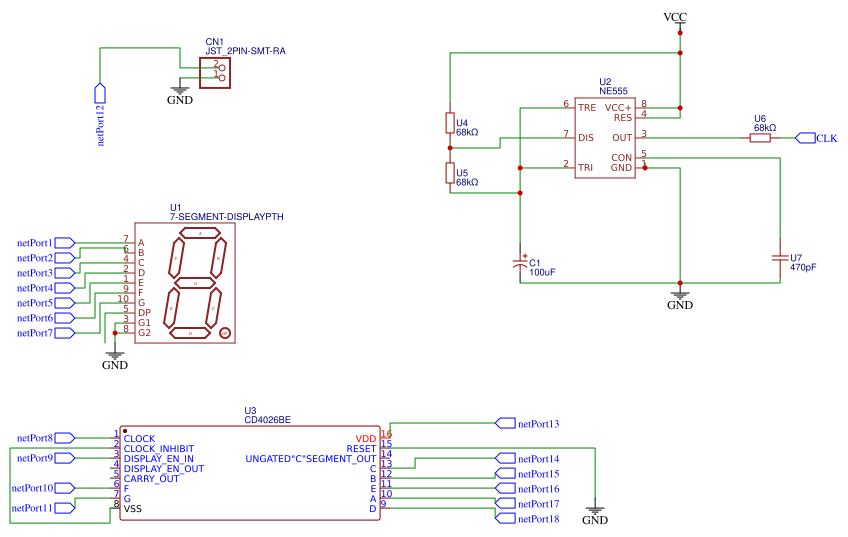This screenshot has width=848, height=537.
Task: Select the netPort9 flag
Action: point(46,458)
